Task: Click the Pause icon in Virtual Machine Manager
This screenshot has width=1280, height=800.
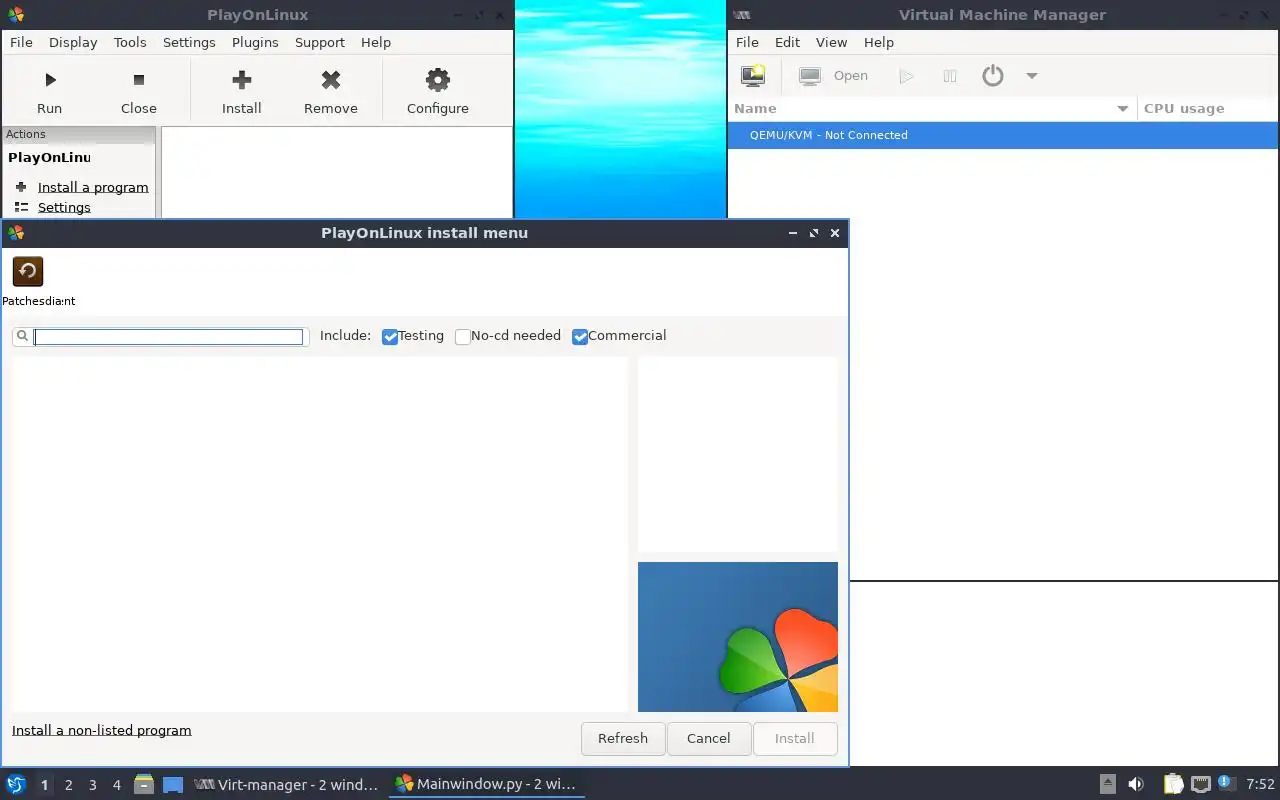Action: [x=950, y=76]
